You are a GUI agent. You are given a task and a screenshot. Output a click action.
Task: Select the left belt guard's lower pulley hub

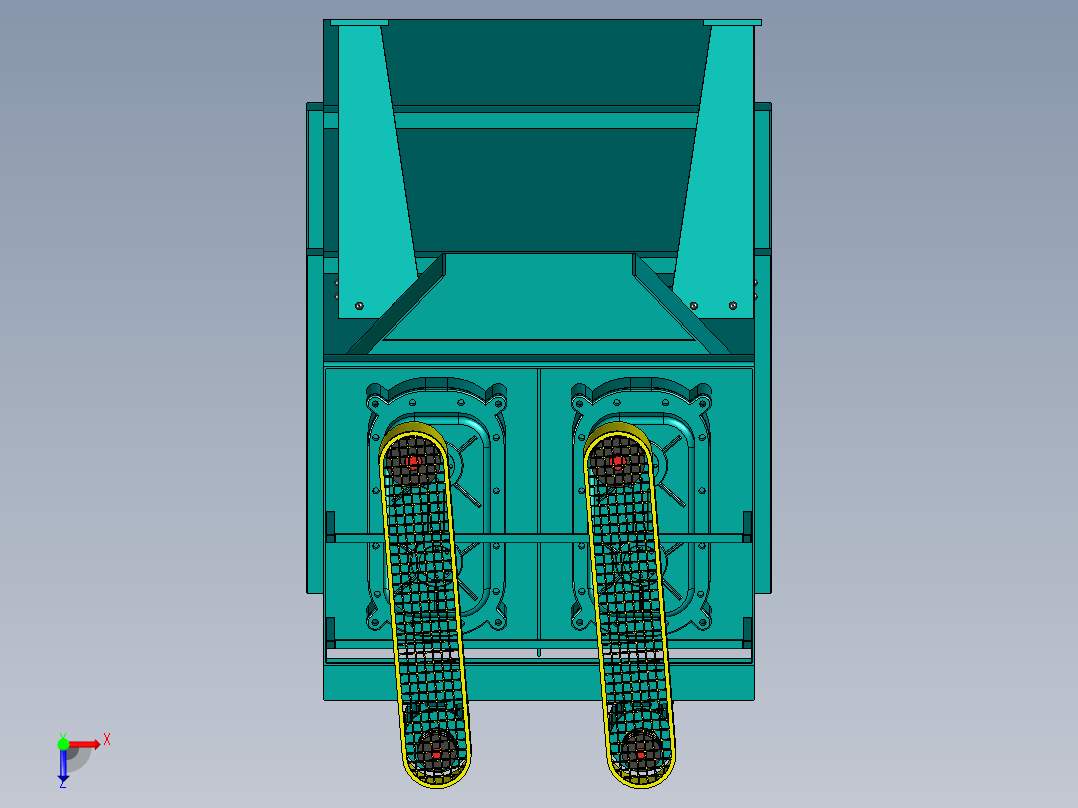[436, 754]
